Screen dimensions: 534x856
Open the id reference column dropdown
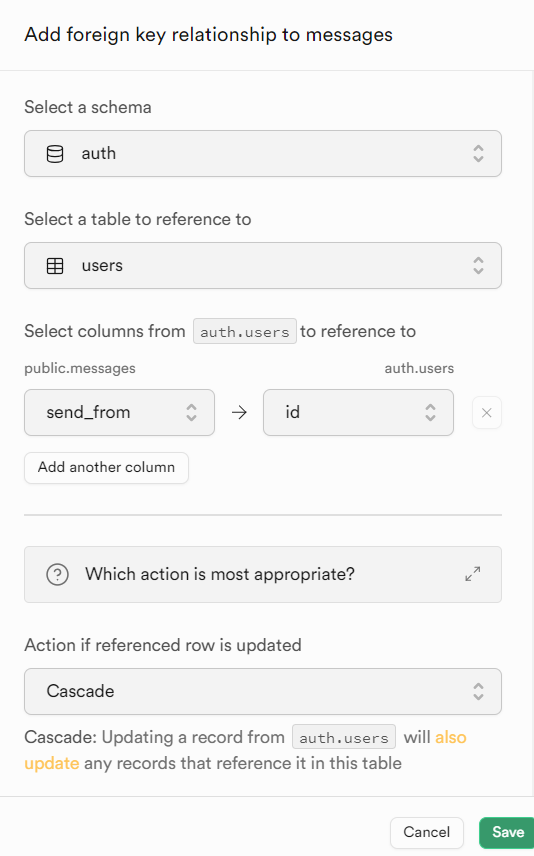(x=358, y=412)
